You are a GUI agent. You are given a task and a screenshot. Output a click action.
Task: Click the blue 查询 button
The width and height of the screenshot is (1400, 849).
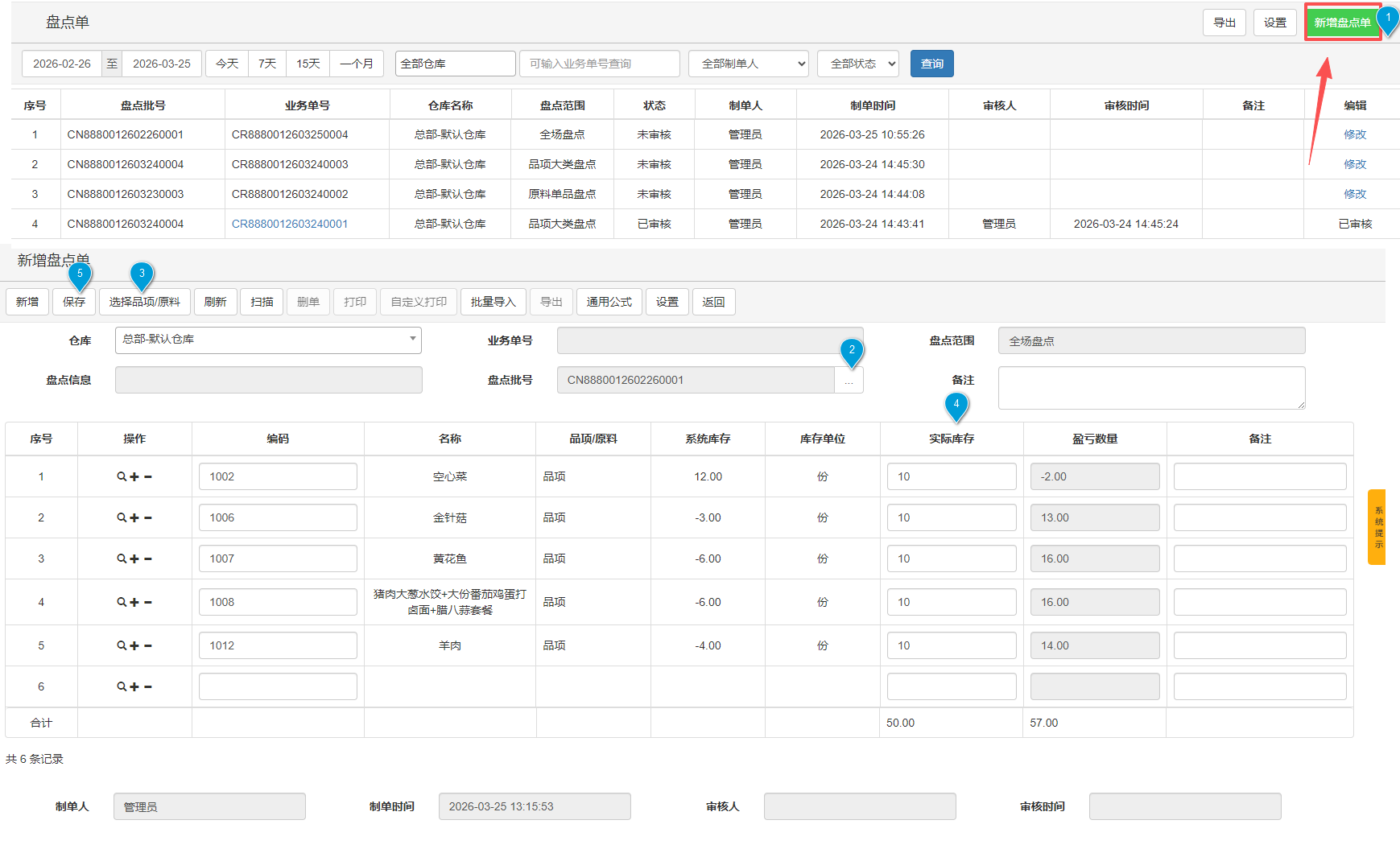[931, 64]
